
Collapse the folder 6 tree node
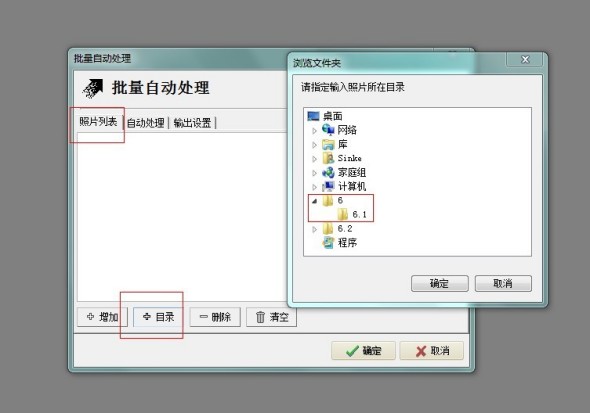(x=314, y=201)
